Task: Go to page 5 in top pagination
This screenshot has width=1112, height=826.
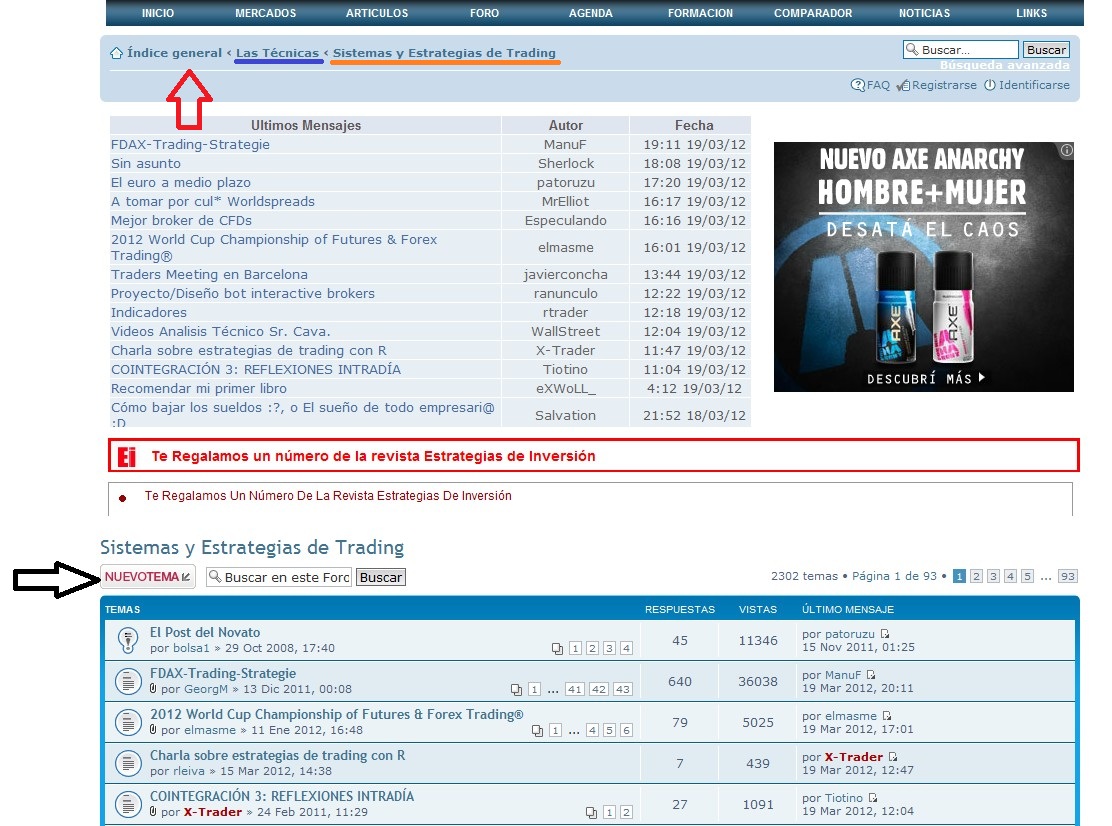Action: [1028, 576]
